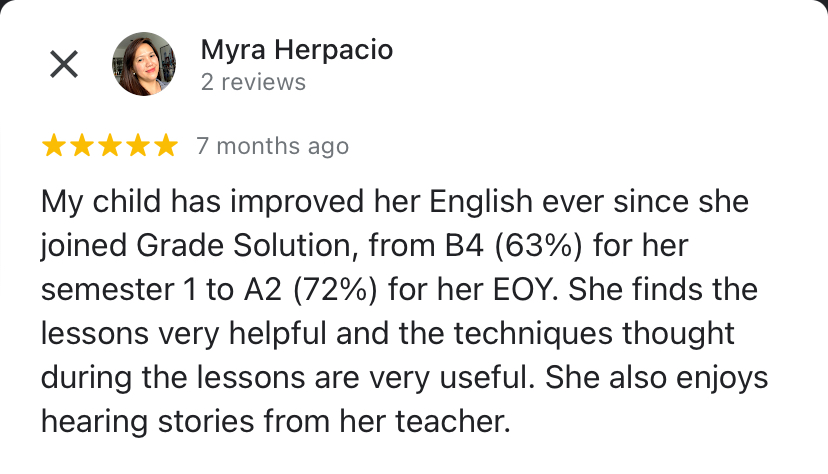Click the third rating star
828x474 pixels.
109,146
